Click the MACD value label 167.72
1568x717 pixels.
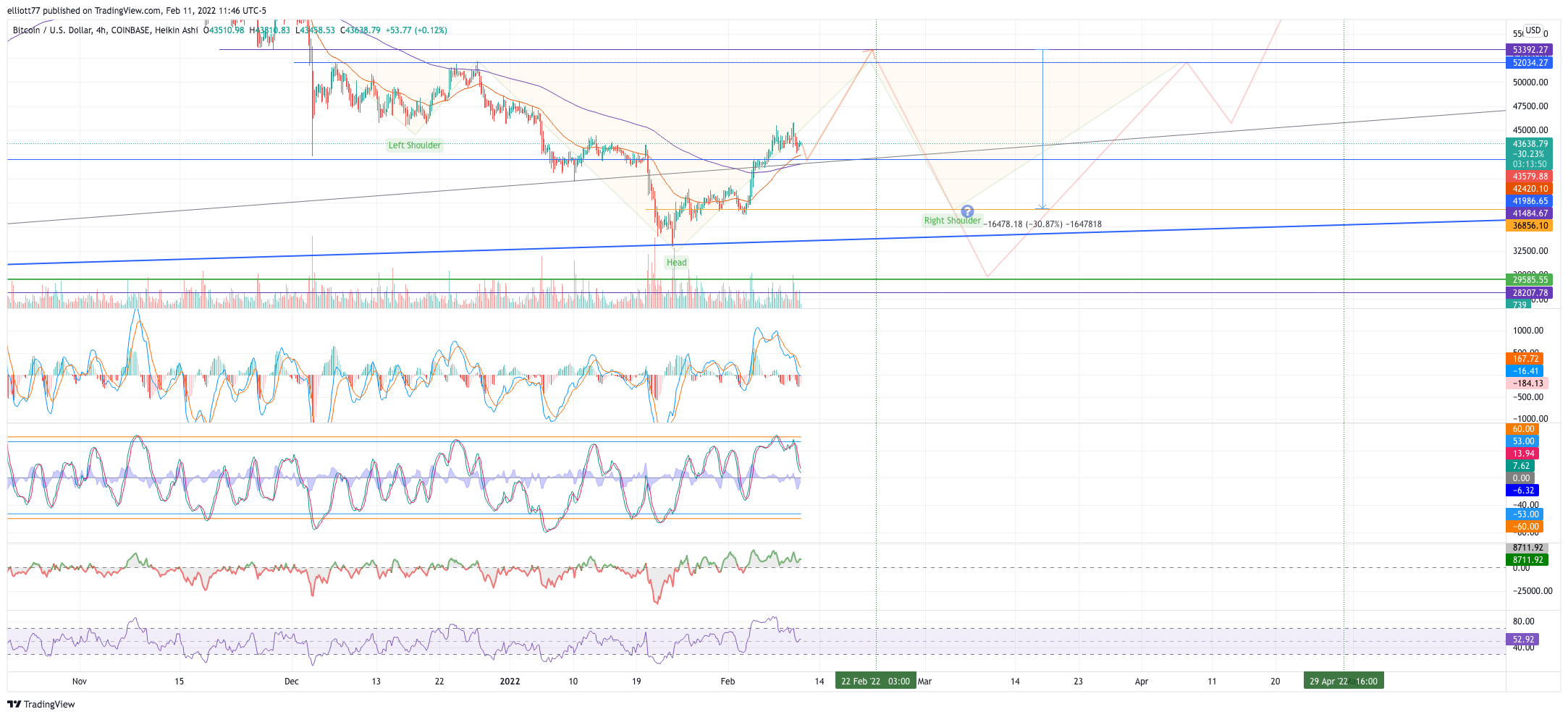click(x=1525, y=359)
